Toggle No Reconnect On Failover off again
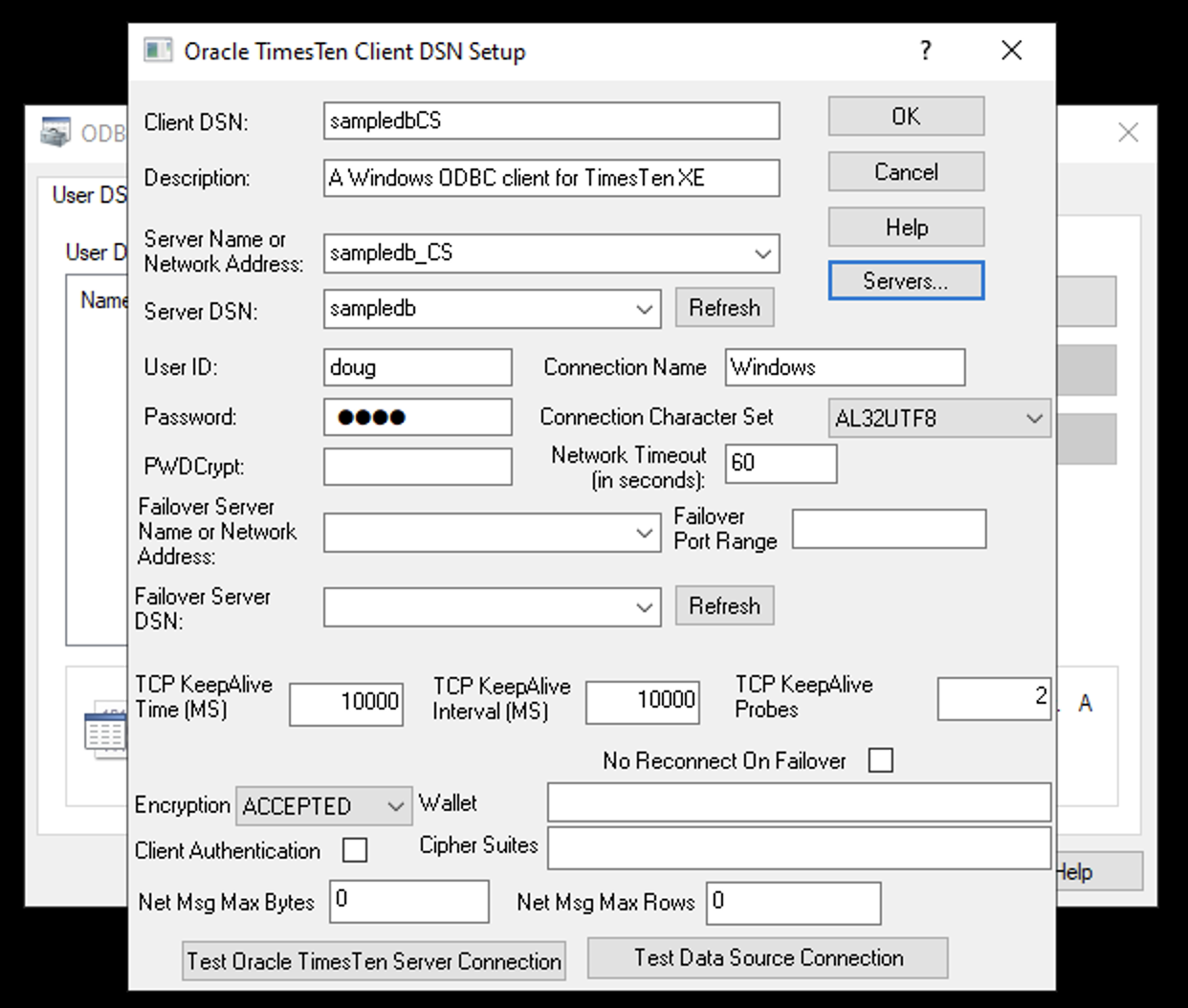The width and height of the screenshot is (1188, 1008). 880,759
